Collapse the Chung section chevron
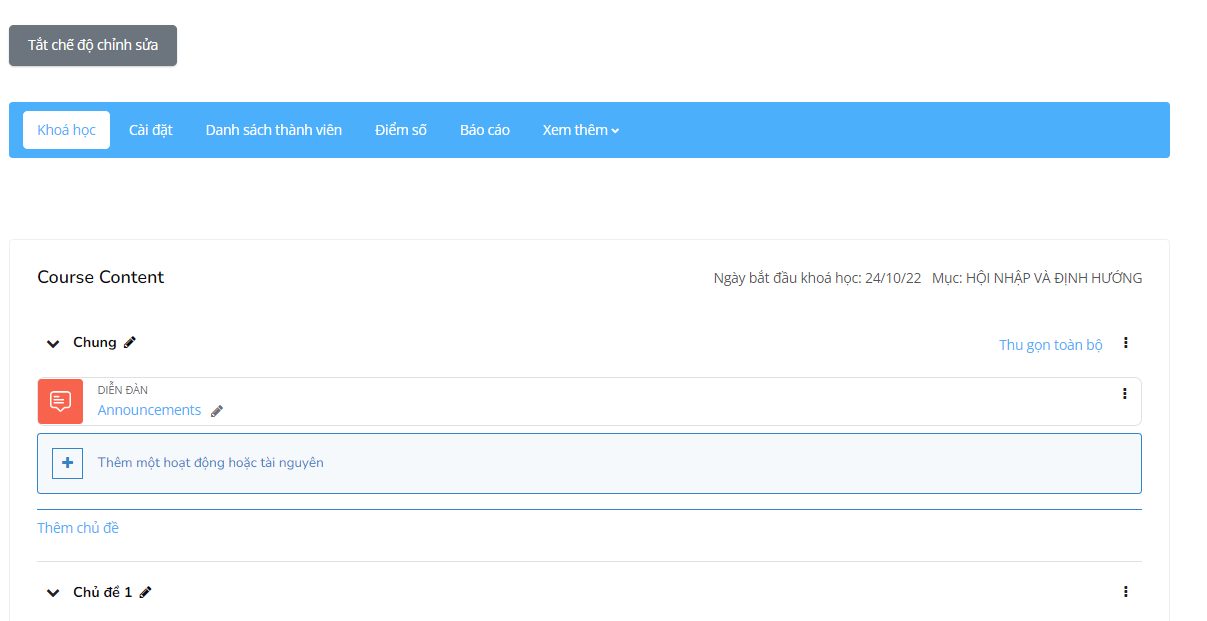Viewport: 1207px width, 621px height. 53,343
